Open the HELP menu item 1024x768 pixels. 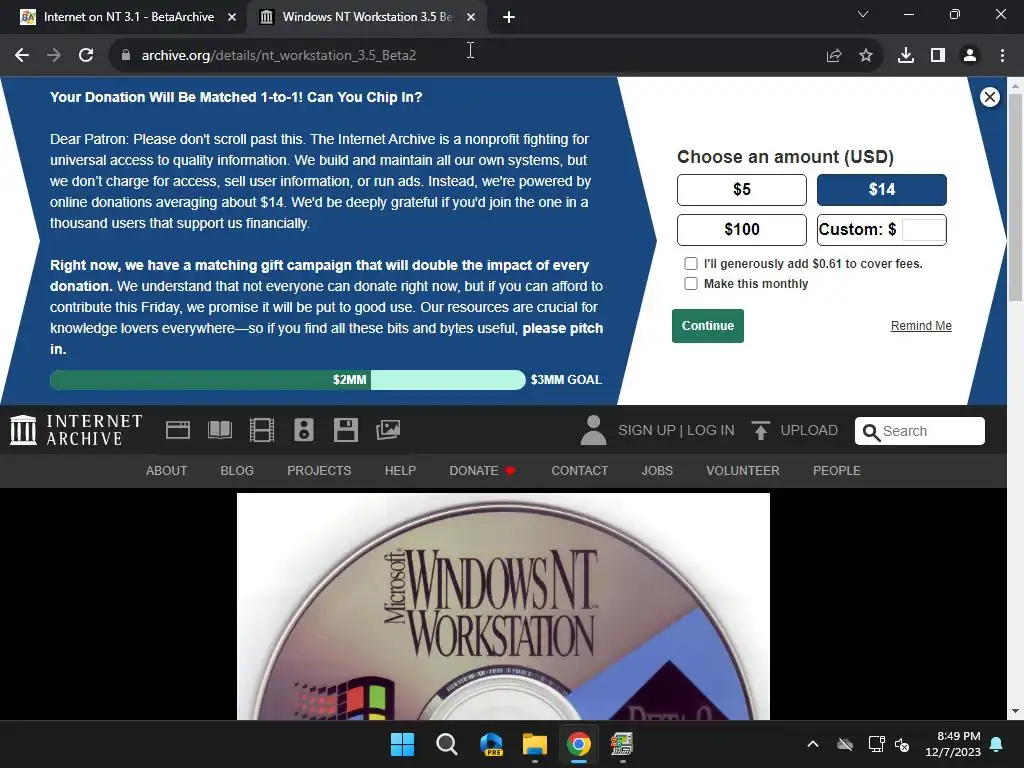point(400,471)
